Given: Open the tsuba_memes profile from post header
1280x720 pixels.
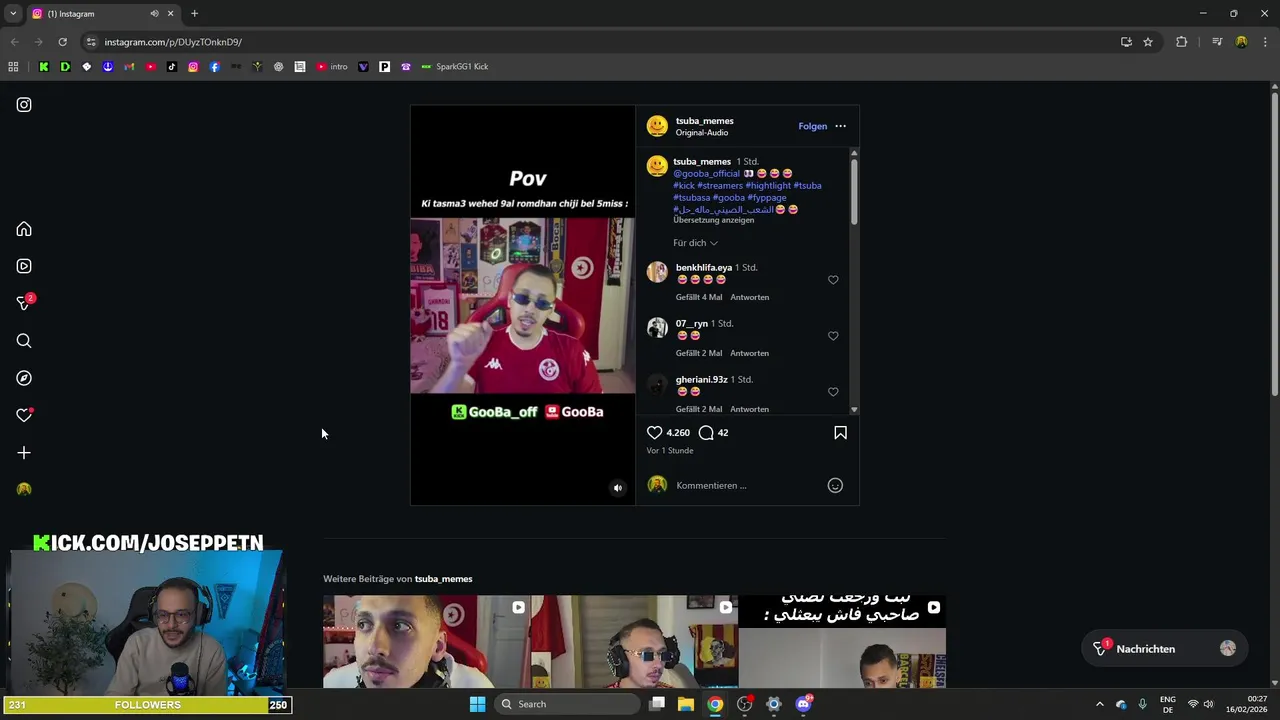Looking at the screenshot, I should pos(704,121).
